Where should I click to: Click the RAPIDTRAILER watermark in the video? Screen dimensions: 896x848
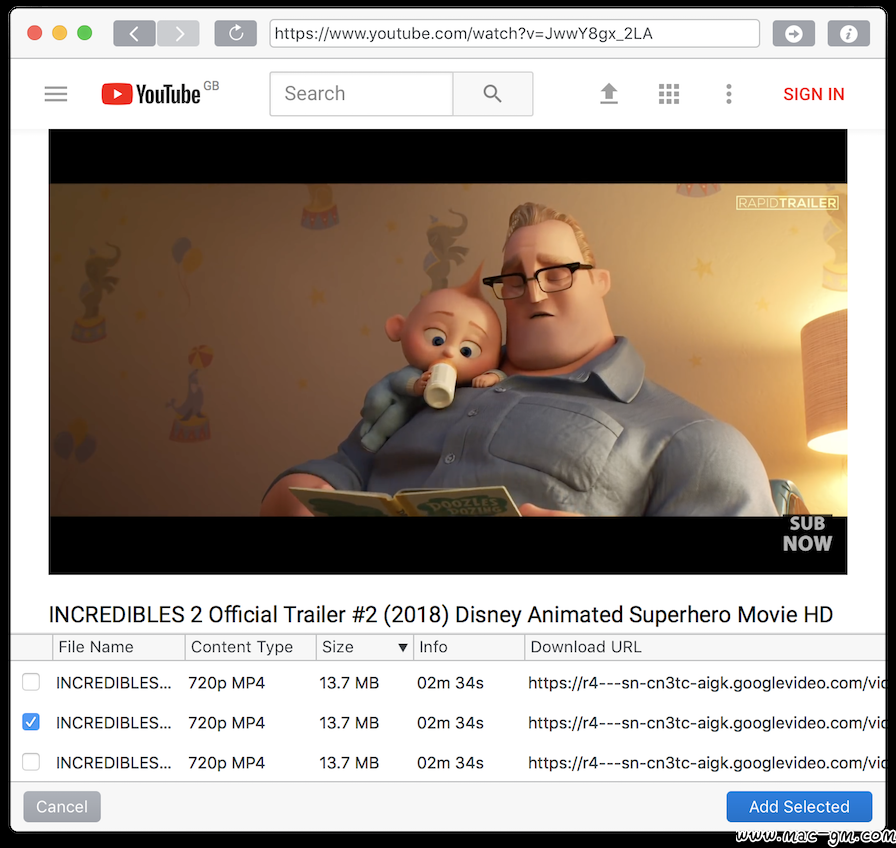787,203
